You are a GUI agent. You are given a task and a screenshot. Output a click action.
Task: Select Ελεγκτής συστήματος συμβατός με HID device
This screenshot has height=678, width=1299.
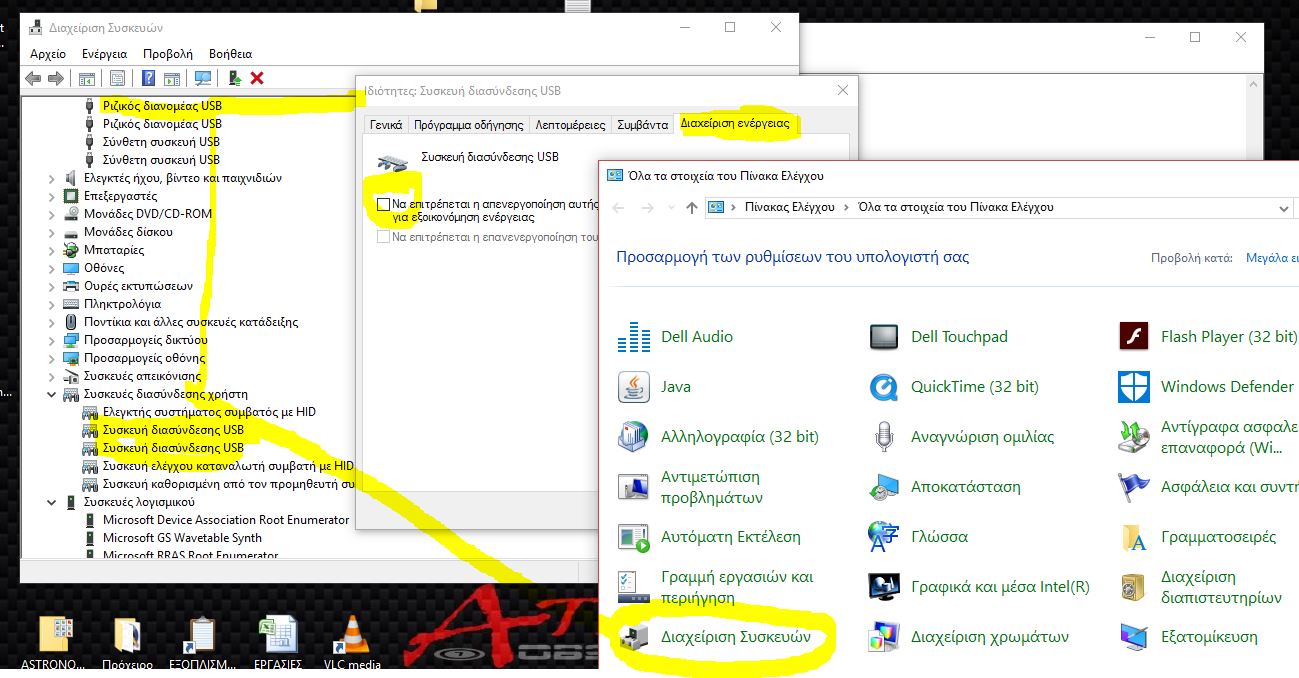pos(209,412)
